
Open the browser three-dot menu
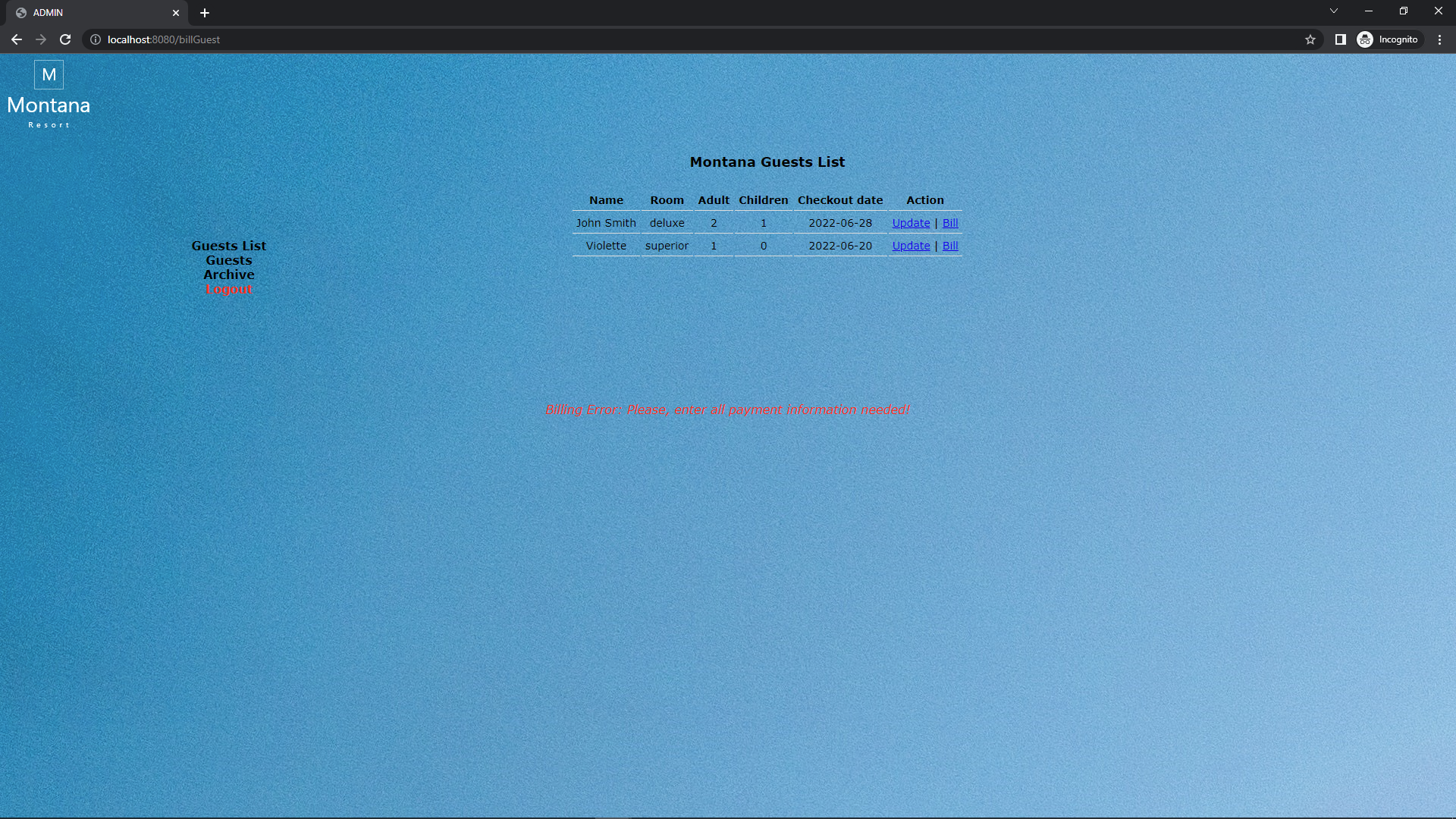[x=1439, y=39]
